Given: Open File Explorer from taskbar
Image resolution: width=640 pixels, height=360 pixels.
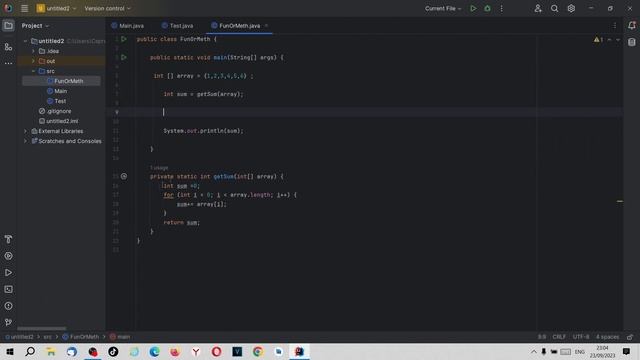Looking at the screenshot, I should pos(51,351).
